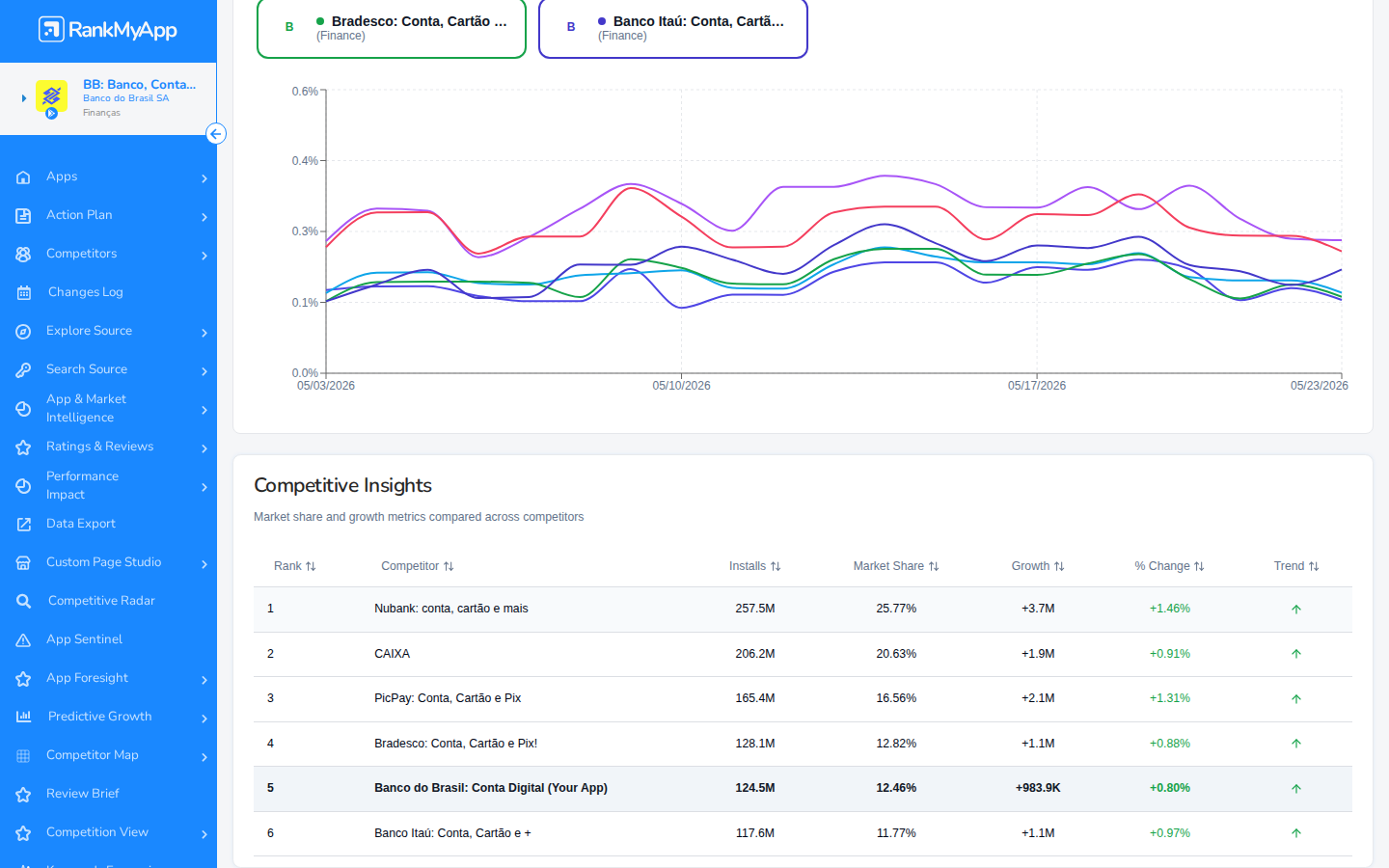Click the 25.77% market share value

point(896,609)
